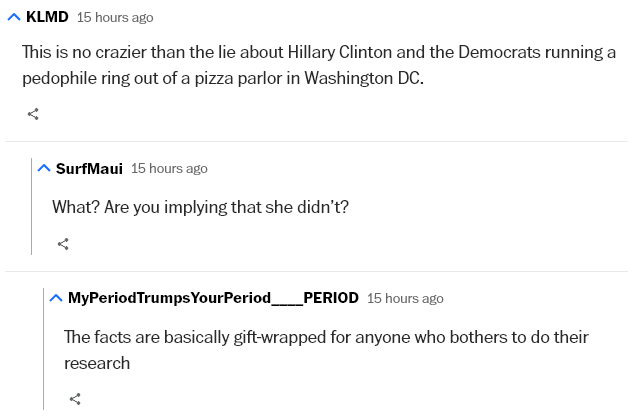636x418 pixels.
Task: Click the "What? Are you implying" reply text
Action: [x=200, y=207]
